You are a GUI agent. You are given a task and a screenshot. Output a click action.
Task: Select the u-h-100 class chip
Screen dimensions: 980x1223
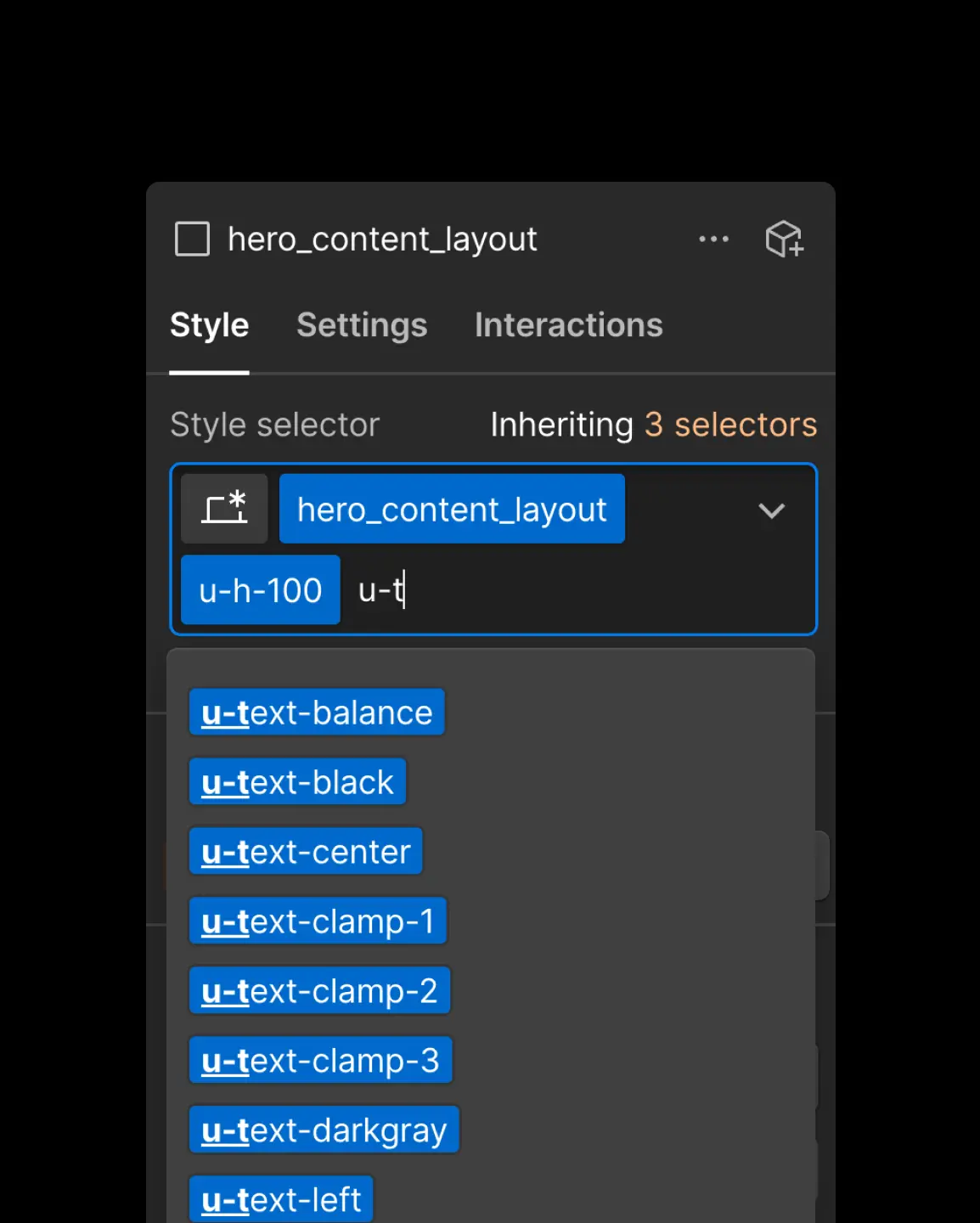261,589
